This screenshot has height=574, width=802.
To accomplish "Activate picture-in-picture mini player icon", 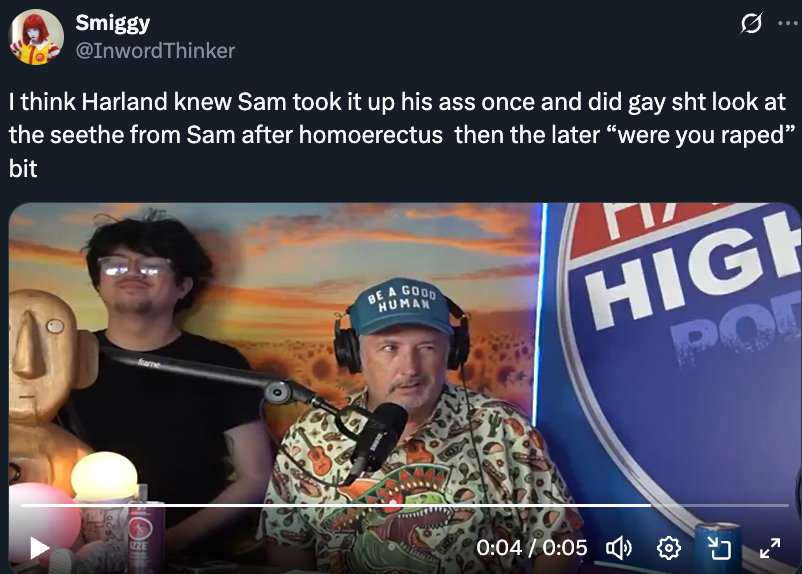I will pyautogui.click(x=719, y=548).
